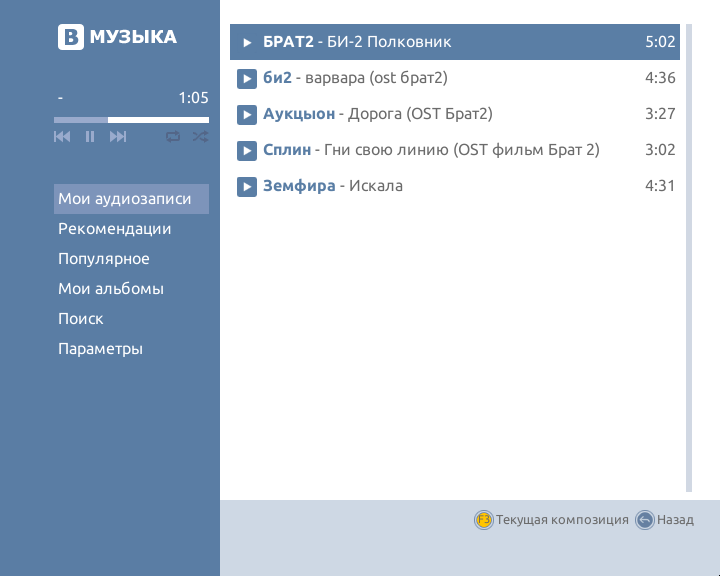
Task: Click duration 4:31 of Искала
Action: pos(660,186)
